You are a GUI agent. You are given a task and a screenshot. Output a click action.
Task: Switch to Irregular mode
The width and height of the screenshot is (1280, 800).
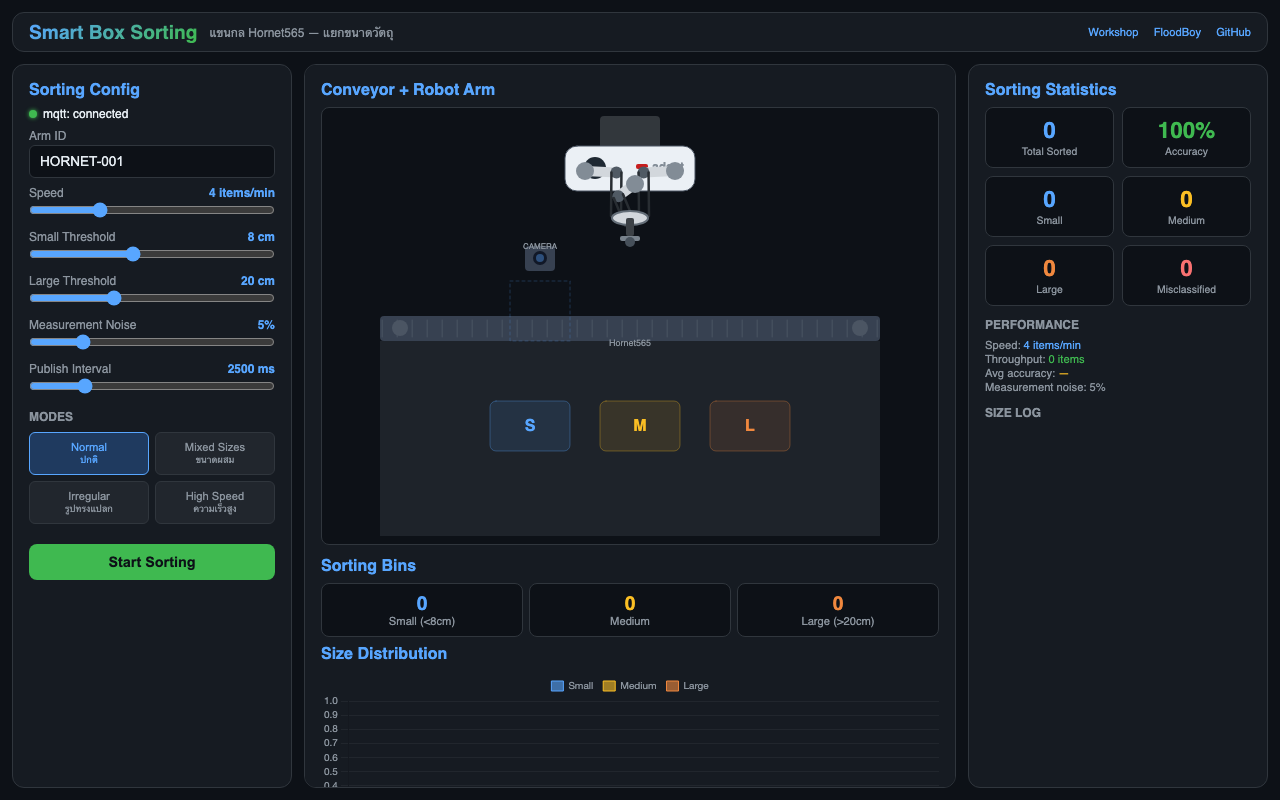[89, 502]
